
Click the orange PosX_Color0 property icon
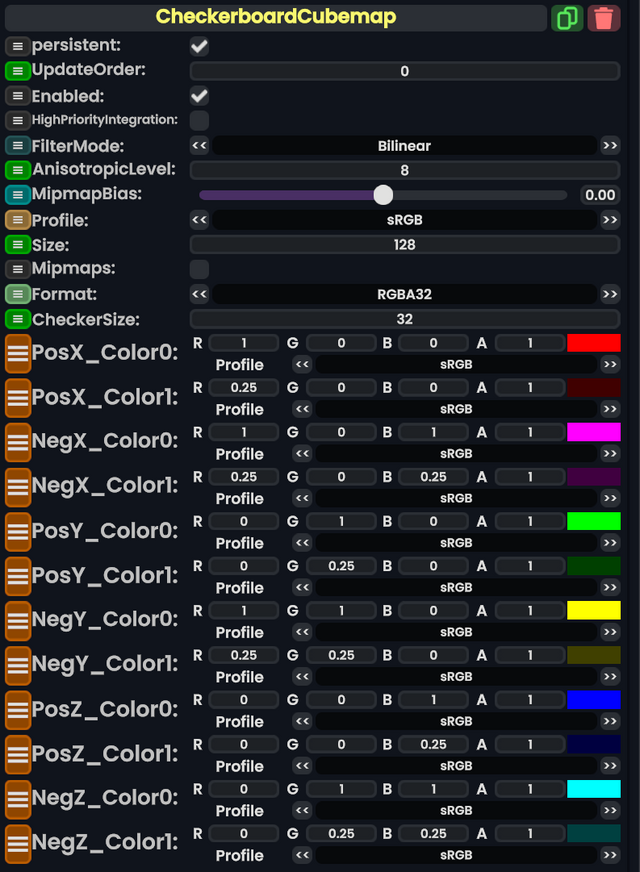point(17,353)
